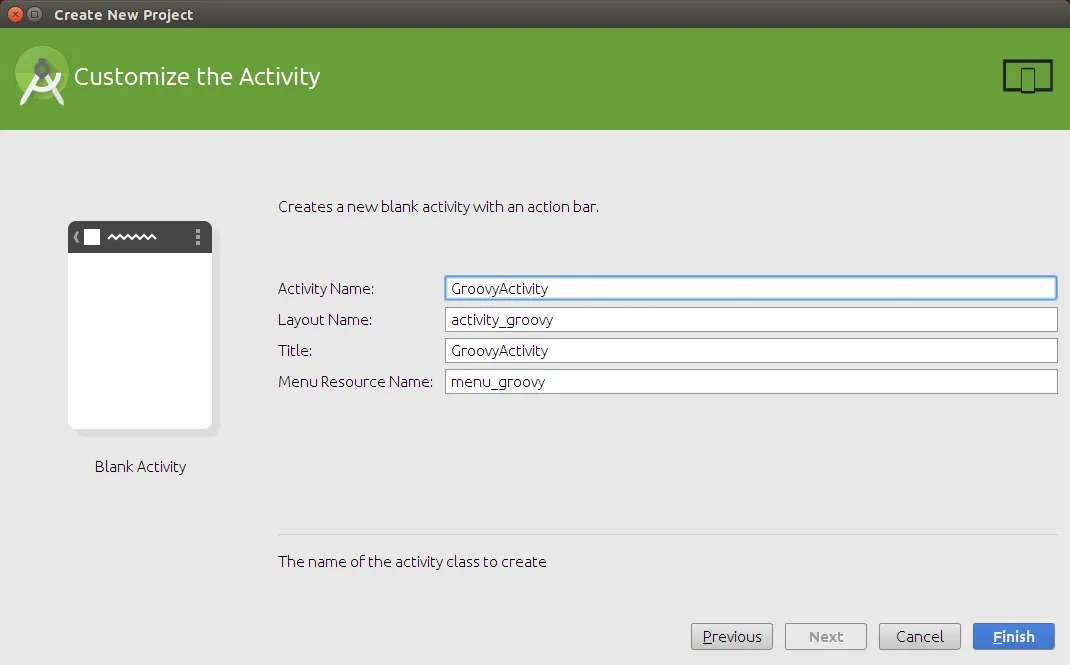Select the Layout Name input field

coord(750,319)
